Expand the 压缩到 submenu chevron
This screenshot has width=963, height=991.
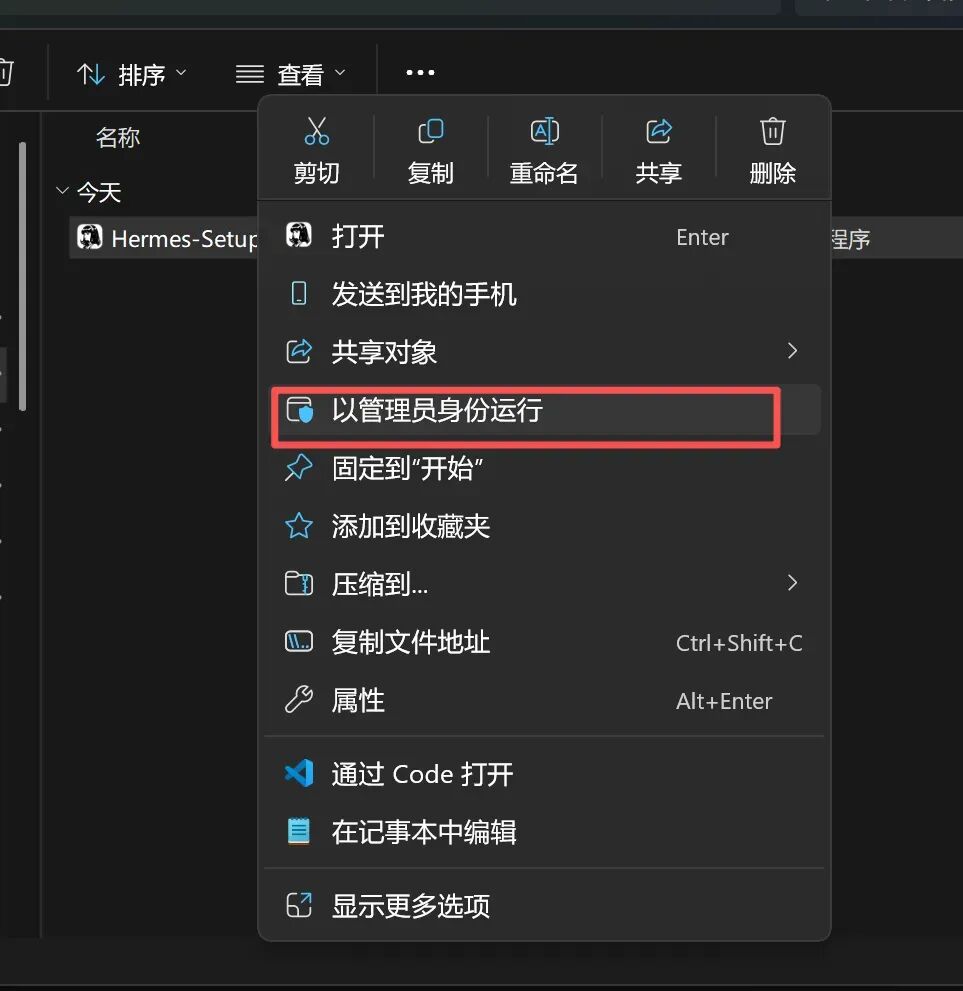(x=792, y=583)
